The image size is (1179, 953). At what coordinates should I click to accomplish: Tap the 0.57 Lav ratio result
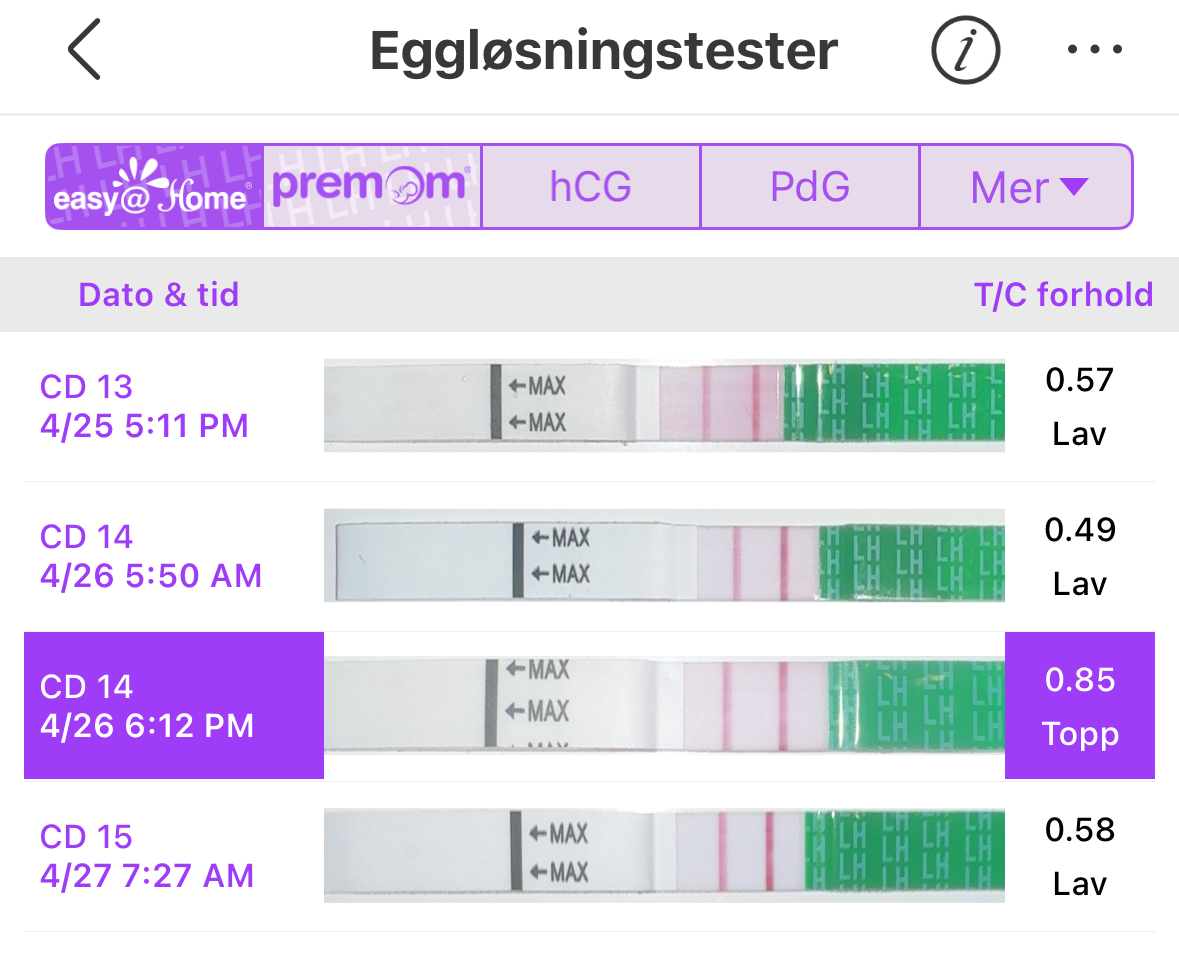click(1080, 406)
